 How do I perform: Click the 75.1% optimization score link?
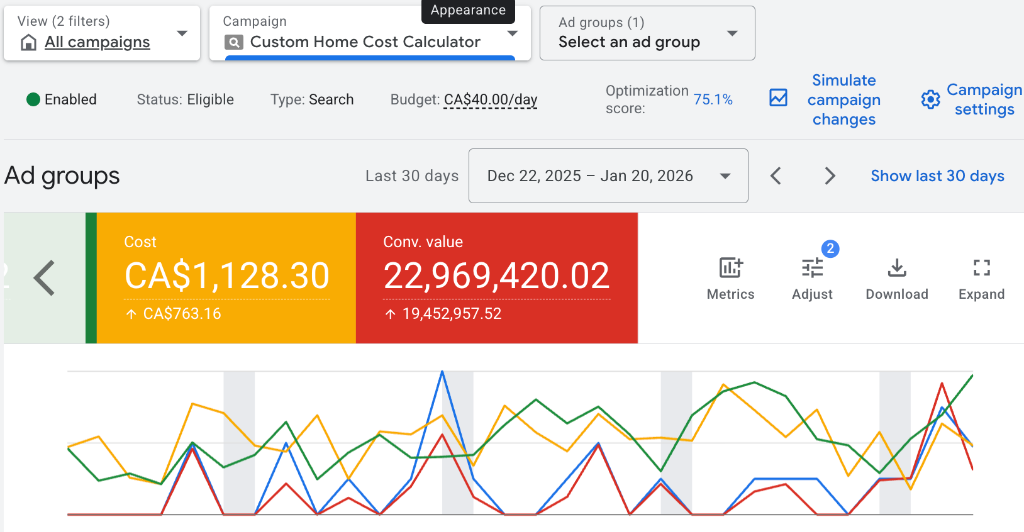pyautogui.click(x=713, y=100)
